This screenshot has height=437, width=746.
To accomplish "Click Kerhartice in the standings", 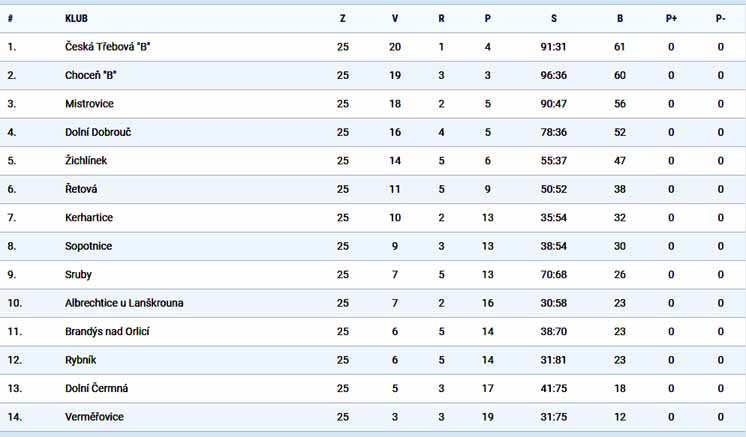I will coord(89,218).
